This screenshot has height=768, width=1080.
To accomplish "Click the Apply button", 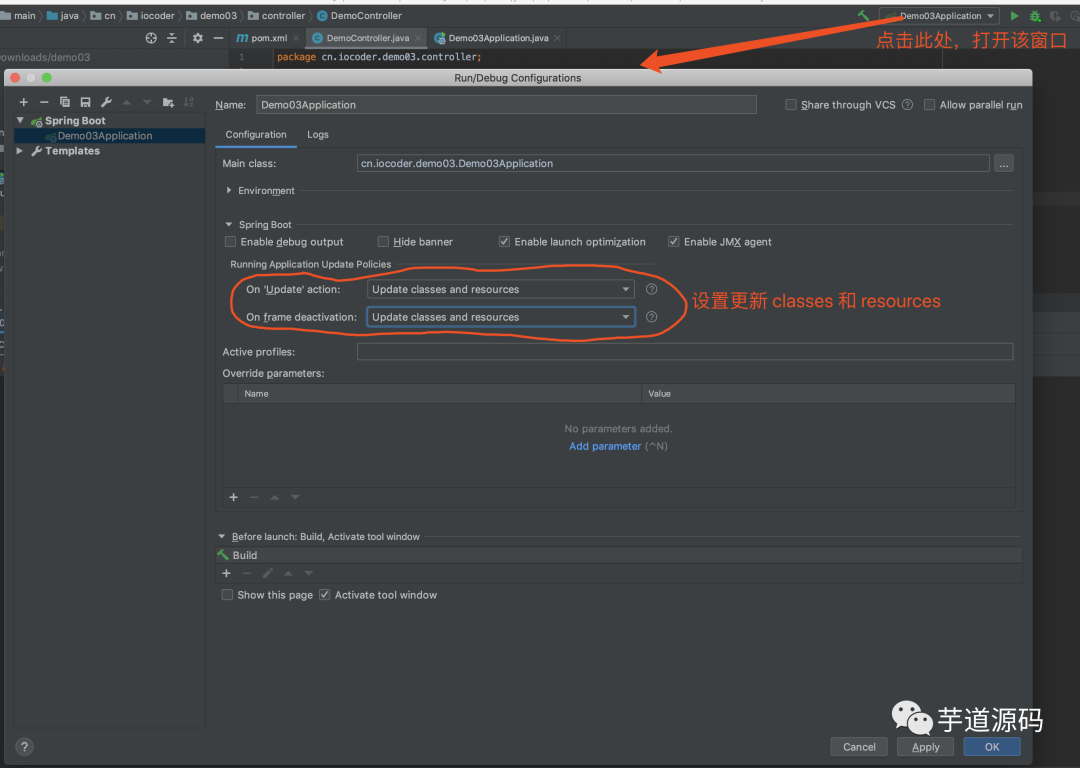I will (925, 746).
